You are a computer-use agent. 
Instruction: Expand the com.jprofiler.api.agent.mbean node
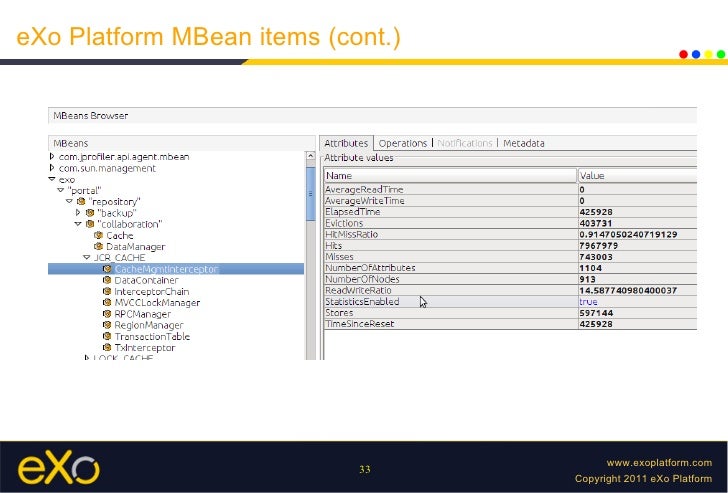tap(52, 156)
